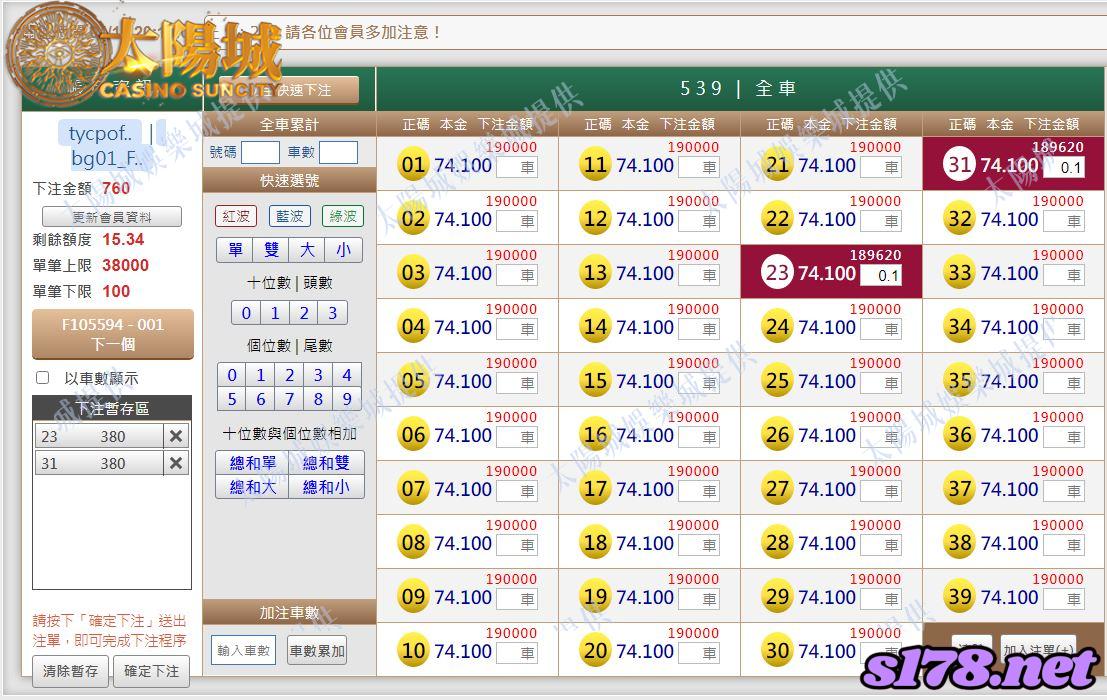Toggle 總和大 sum big selection
The width and height of the screenshot is (1107, 700).
pos(253,487)
